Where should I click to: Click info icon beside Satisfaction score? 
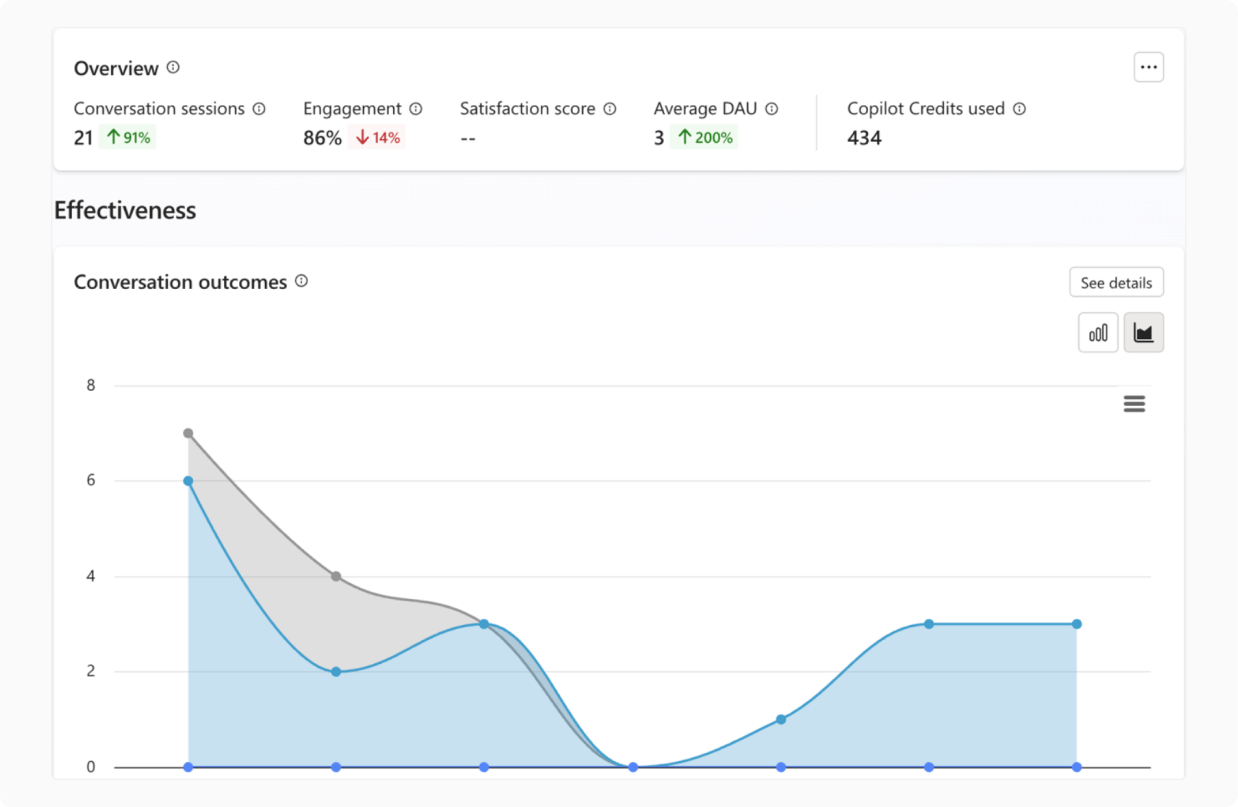point(610,109)
